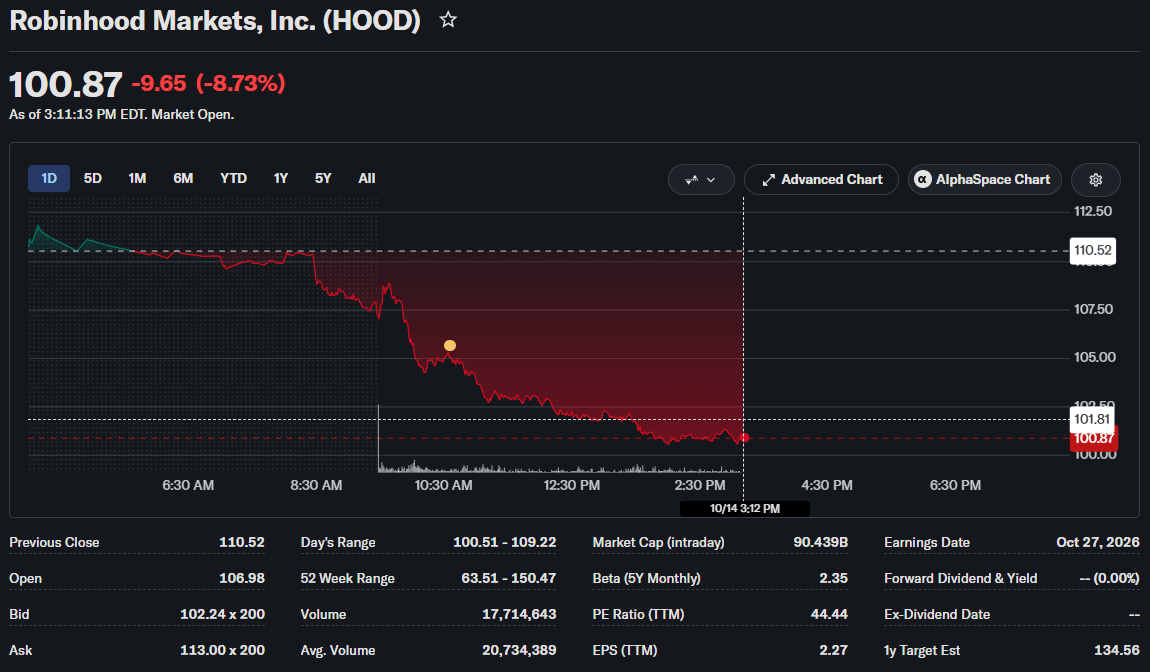Viewport: 1150px width, 672px height.
Task: Switch chart to 1M range
Action: click(137, 178)
